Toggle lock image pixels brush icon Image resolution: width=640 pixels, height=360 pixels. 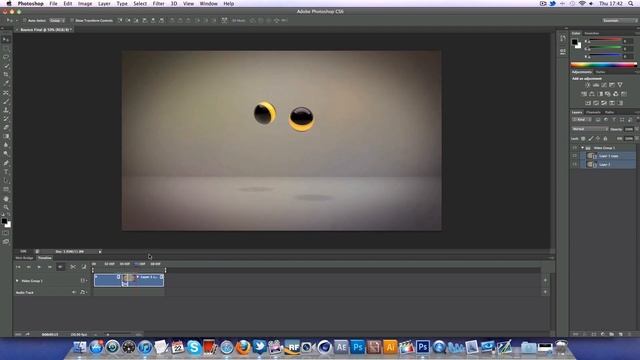click(x=591, y=139)
